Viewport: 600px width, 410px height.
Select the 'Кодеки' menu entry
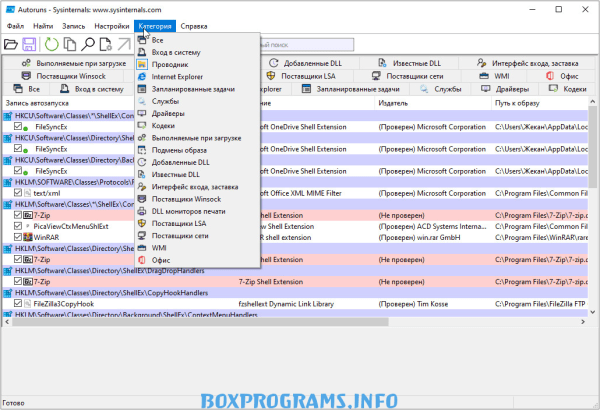(197, 126)
